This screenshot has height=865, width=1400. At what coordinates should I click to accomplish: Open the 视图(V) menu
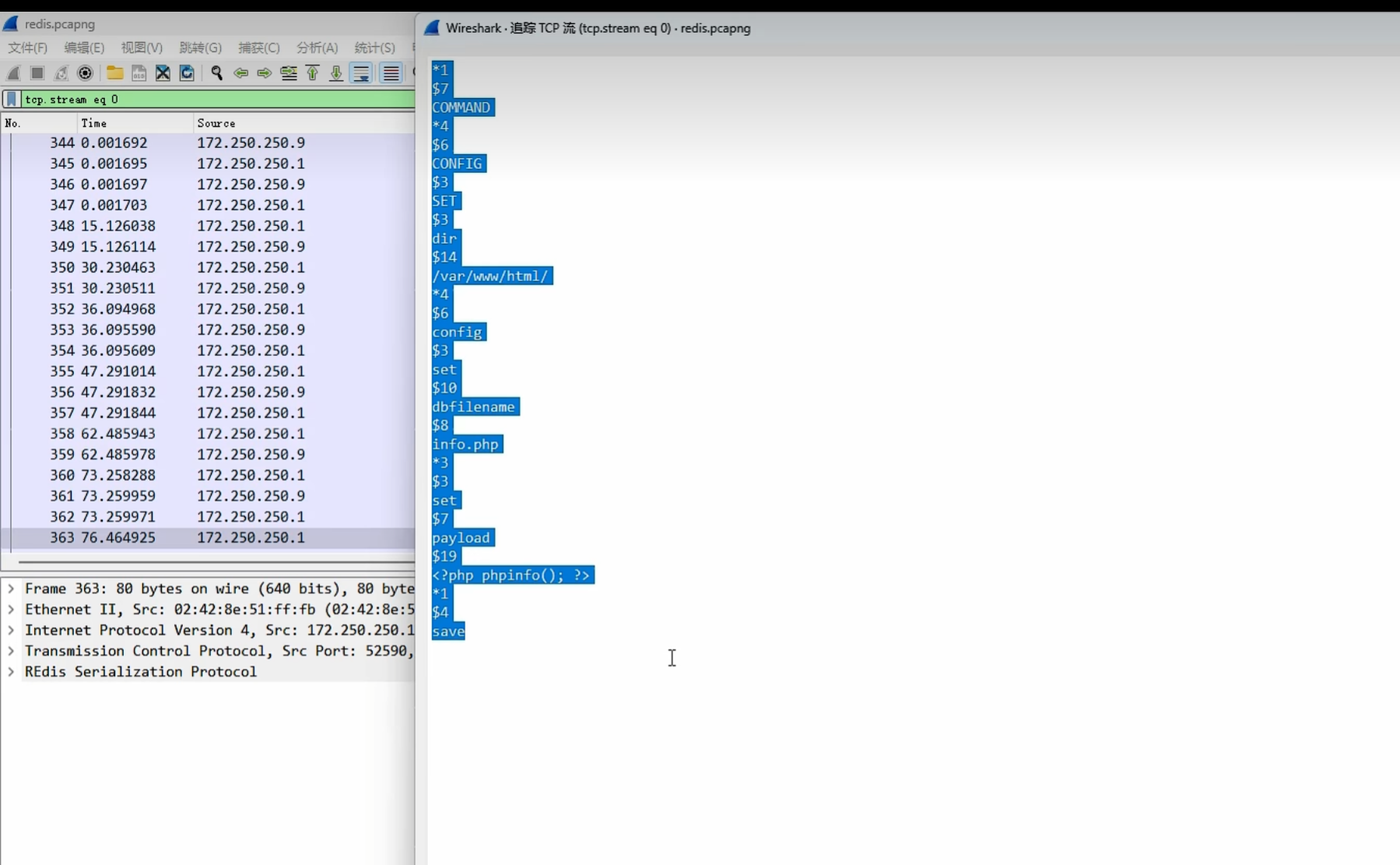click(142, 47)
